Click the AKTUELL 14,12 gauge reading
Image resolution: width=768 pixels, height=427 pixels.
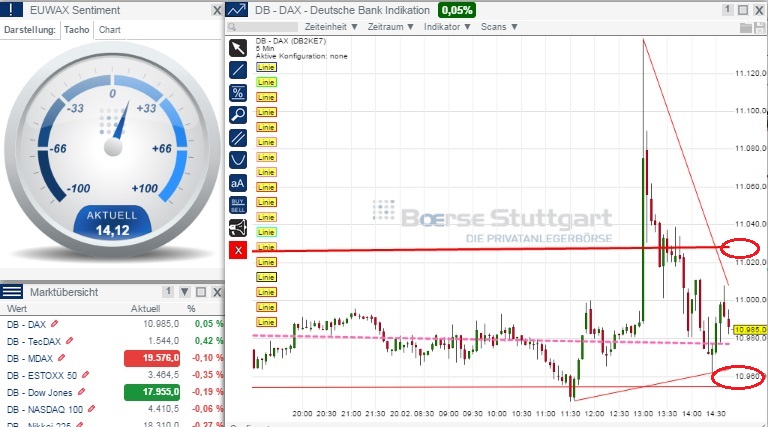pos(112,223)
